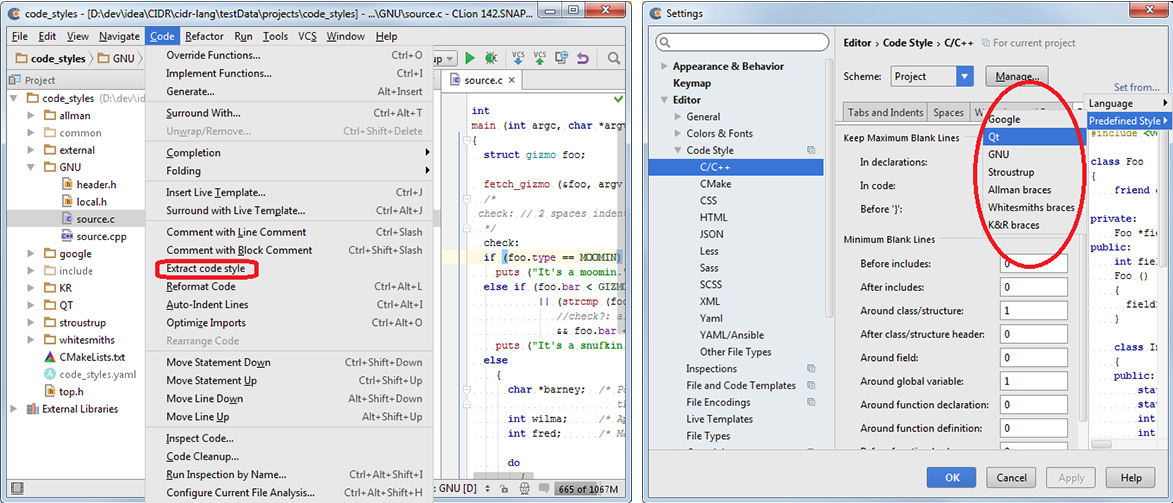
Task: Expand the QT folder
Action: tap(31, 305)
